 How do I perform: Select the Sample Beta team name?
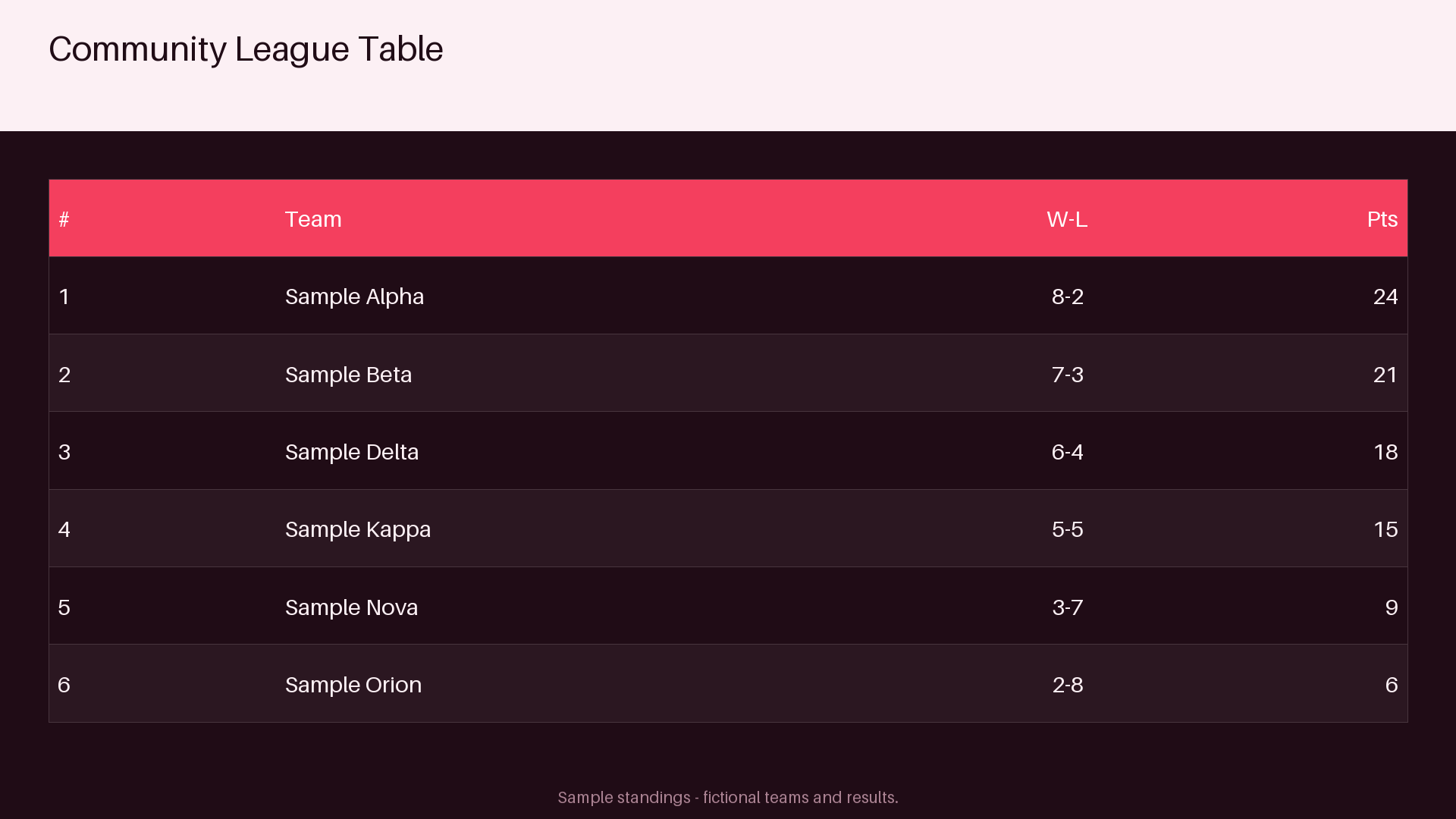tap(348, 375)
